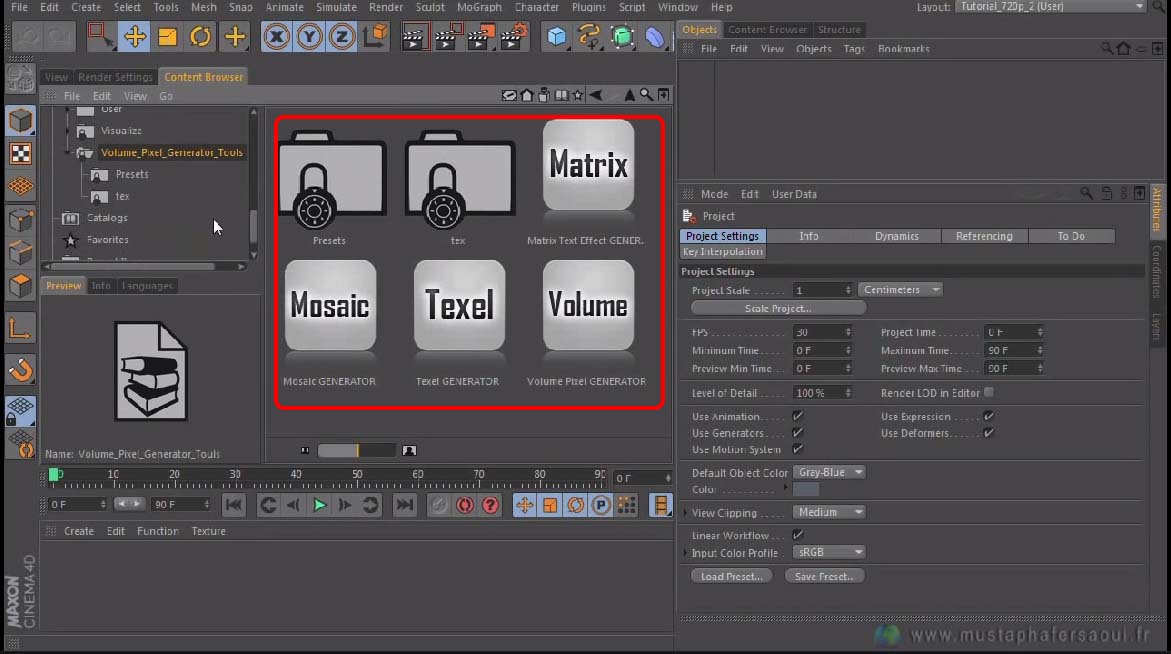Open the Mosaic GENERATOR preset
Viewport: 1171px width, 654px height.
330,305
